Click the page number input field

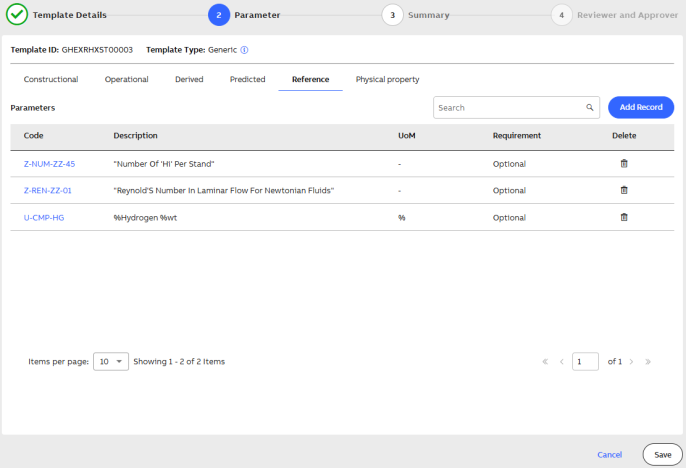pyautogui.click(x=585, y=361)
